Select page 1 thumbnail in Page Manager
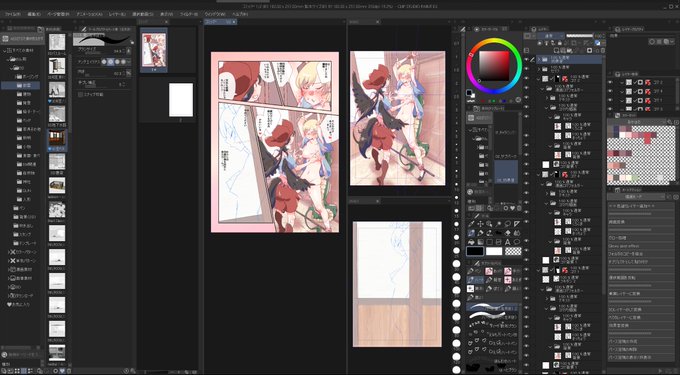 pyautogui.click(x=154, y=50)
